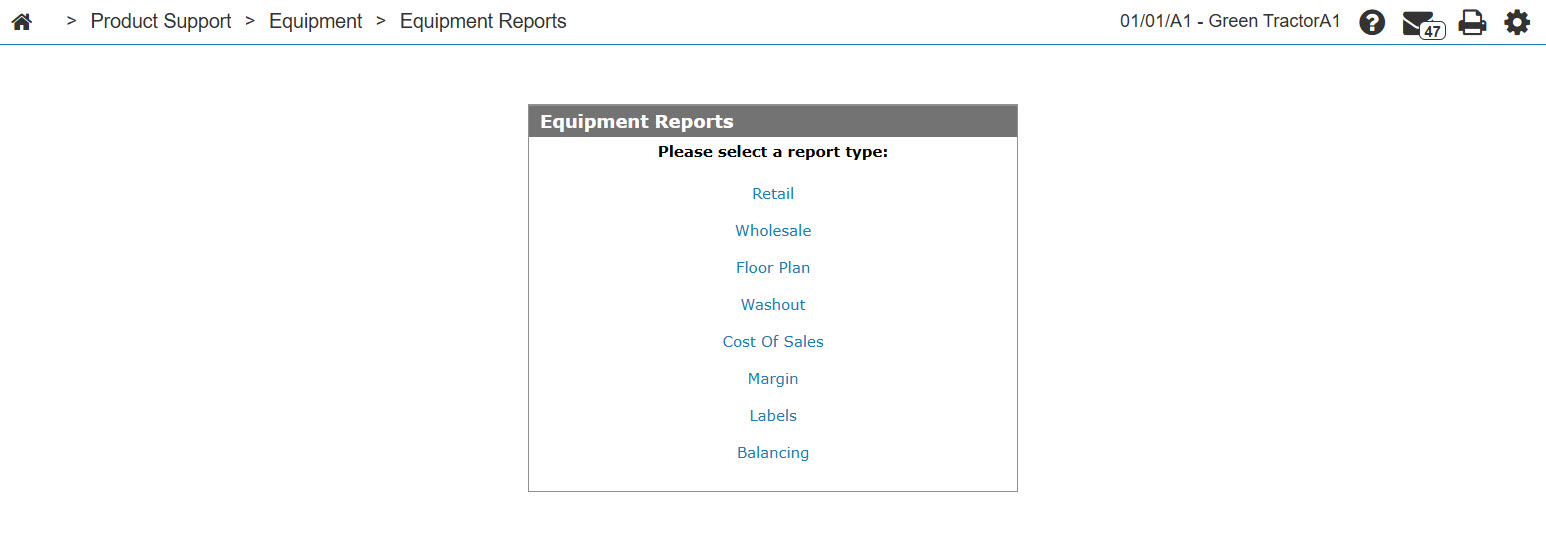Select the Floor Plan report

coord(773,268)
